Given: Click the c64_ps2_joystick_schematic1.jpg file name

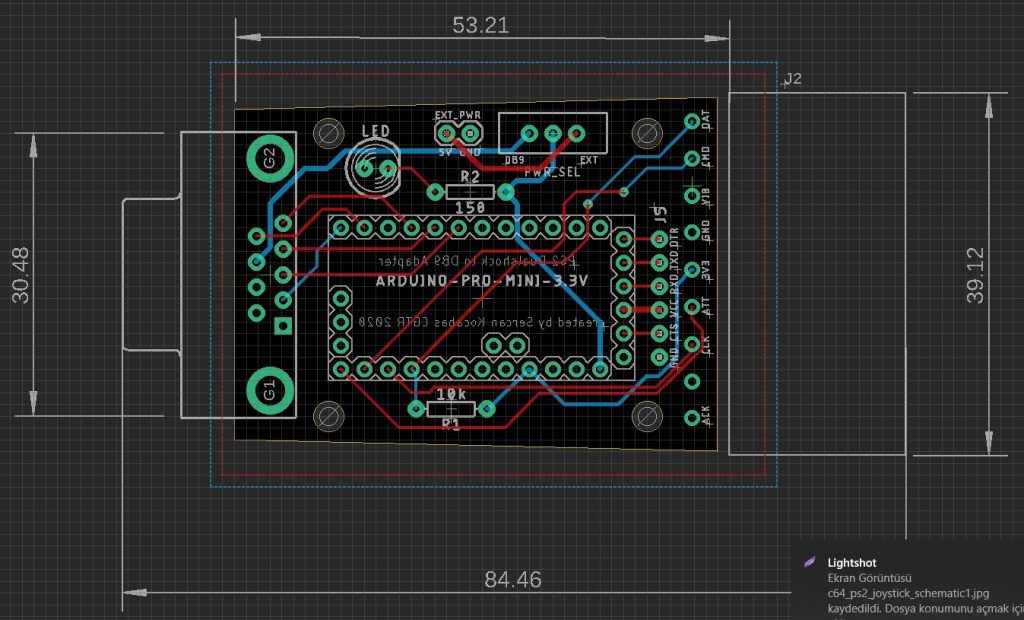Looking at the screenshot, I should (908, 593).
